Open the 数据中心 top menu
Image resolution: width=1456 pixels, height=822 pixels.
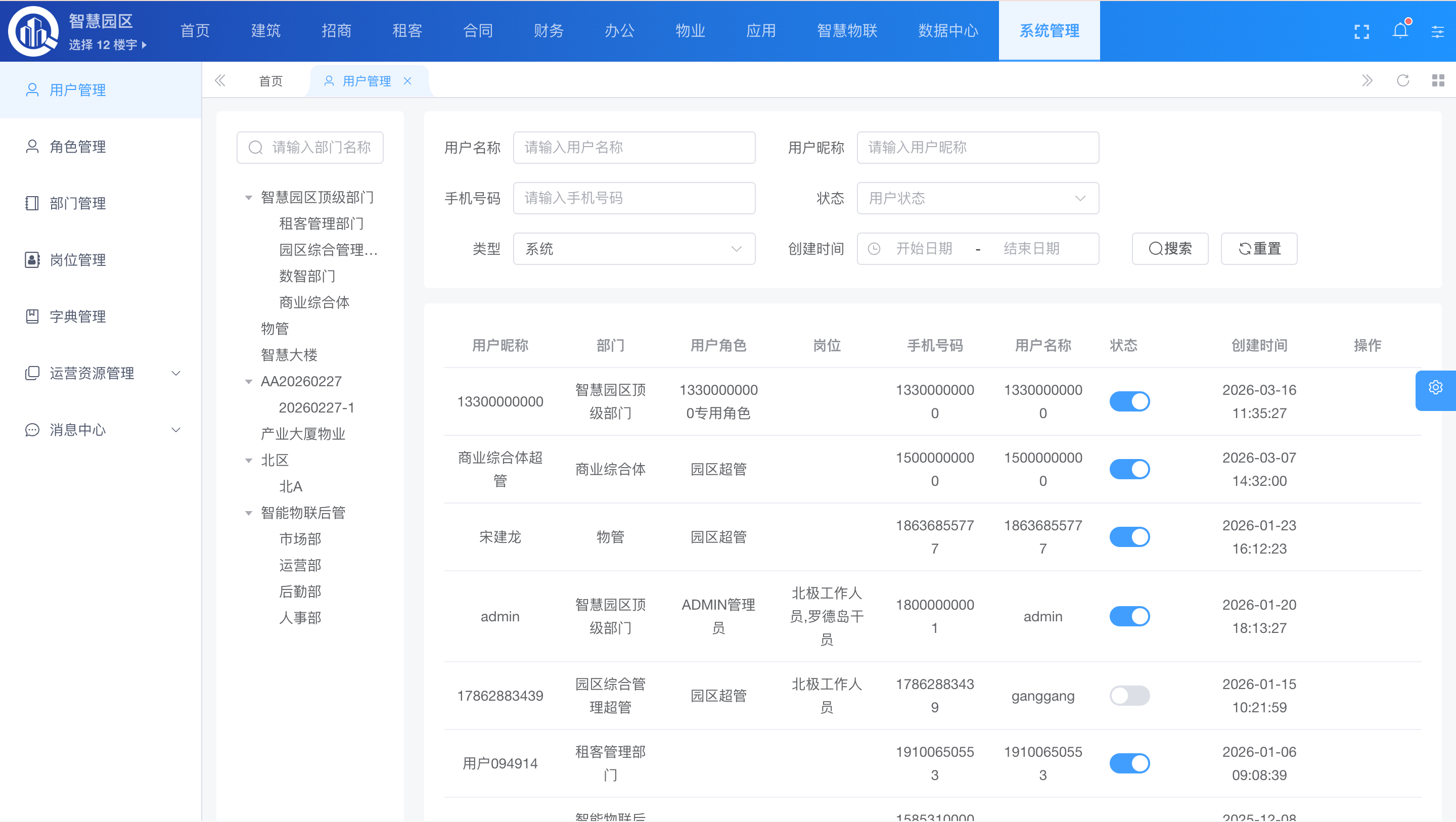[x=948, y=31]
